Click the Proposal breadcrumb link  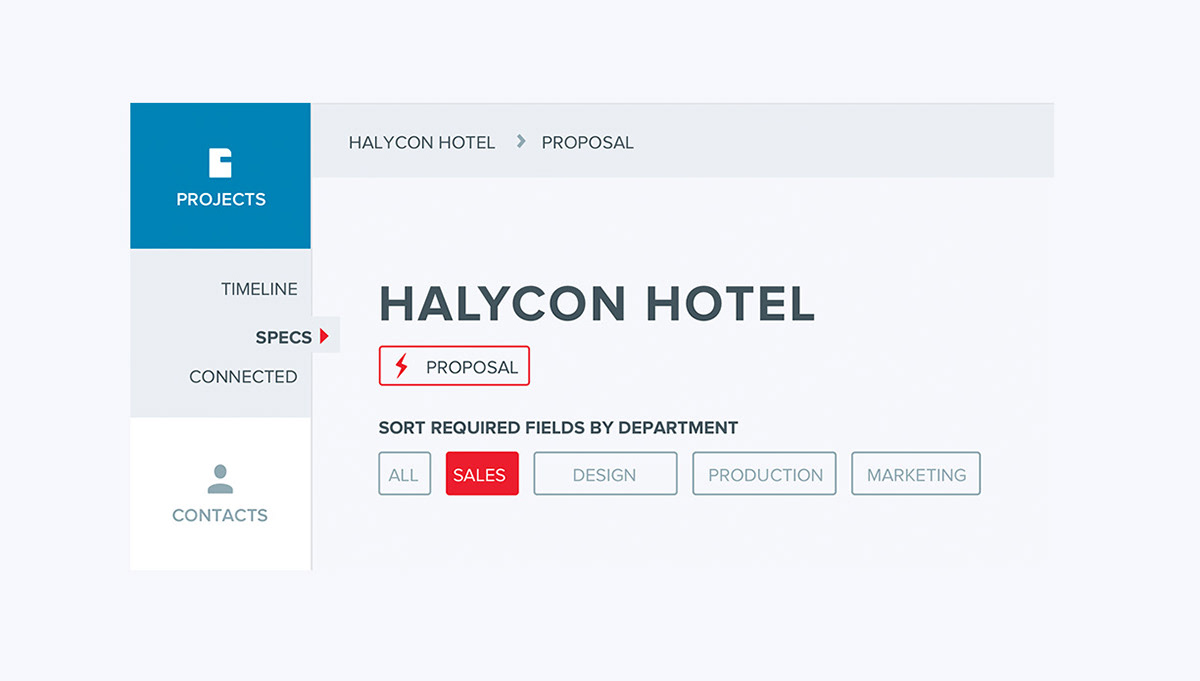click(588, 143)
